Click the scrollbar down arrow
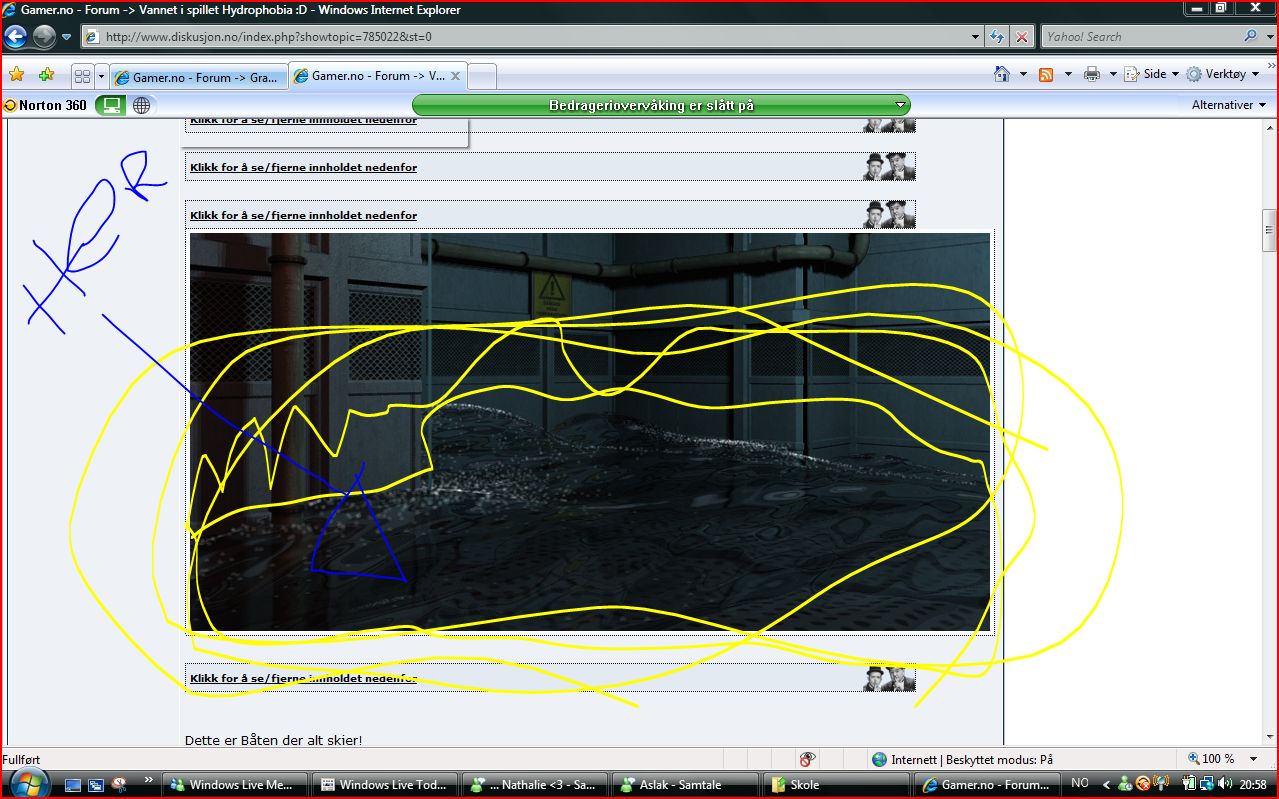The width and height of the screenshot is (1279, 799). pos(1270,738)
